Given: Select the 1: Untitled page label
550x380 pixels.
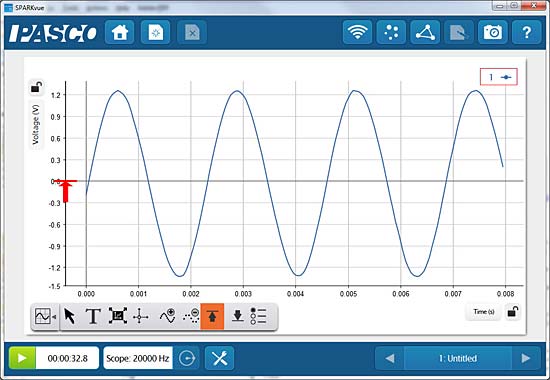Looking at the screenshot, I should click(x=458, y=358).
